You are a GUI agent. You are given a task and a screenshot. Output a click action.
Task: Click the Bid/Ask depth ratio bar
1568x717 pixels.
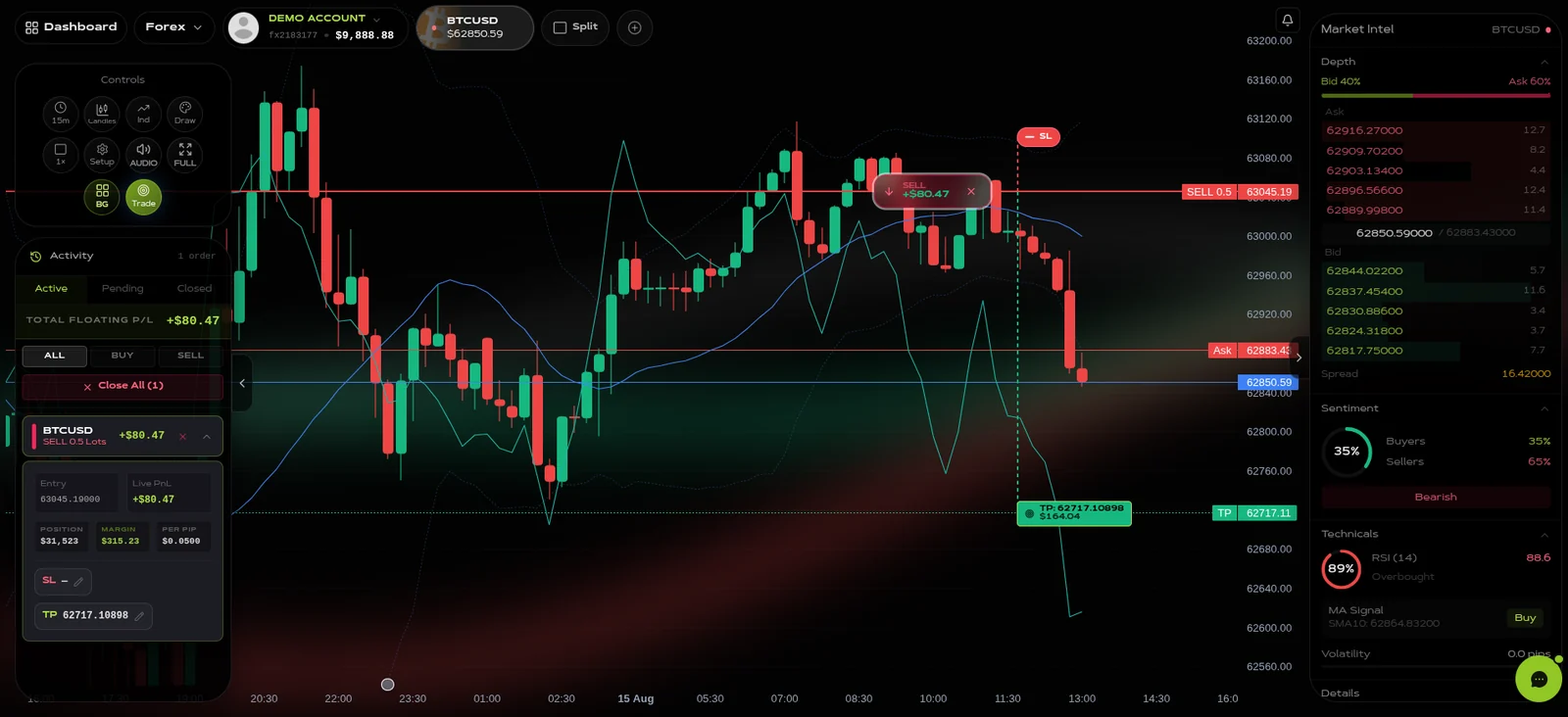click(x=1436, y=96)
